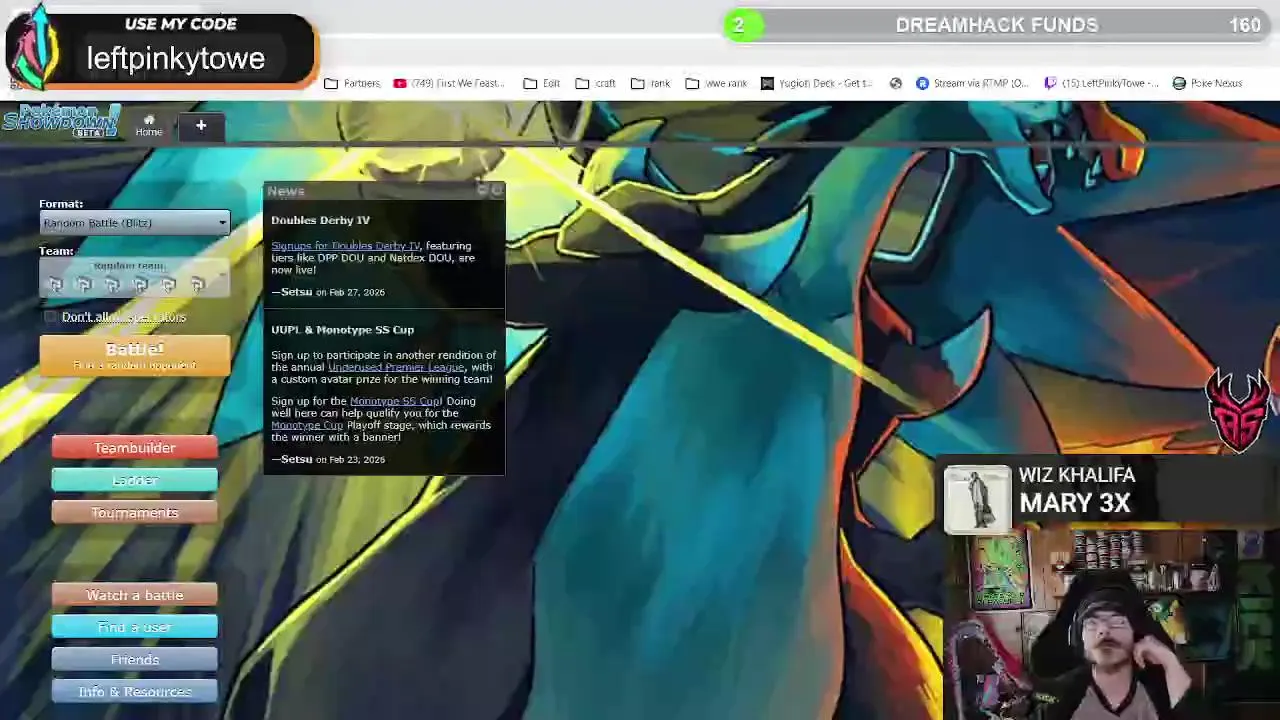The height and width of the screenshot is (720, 1280).
Task: Open the wwe rank bookmarks folder
Action: tap(716, 83)
